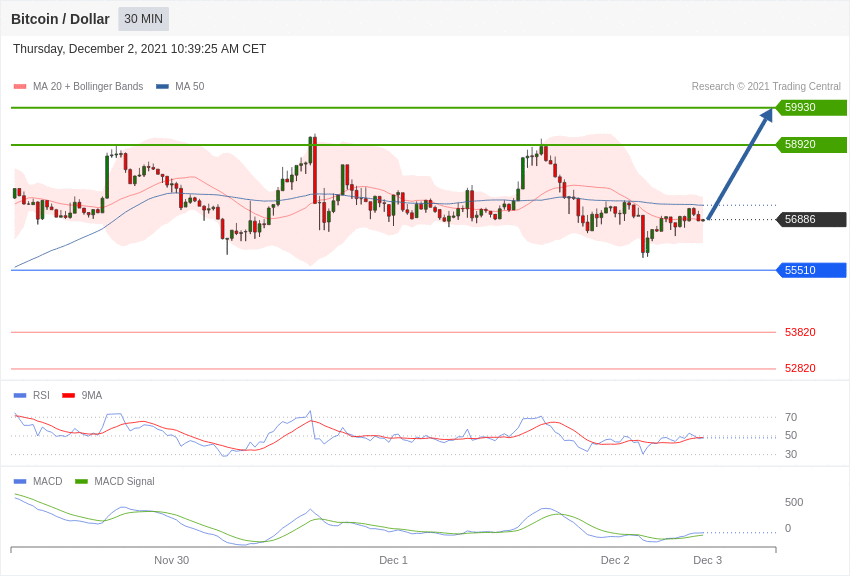Click the RSI legend label

(x=41, y=396)
